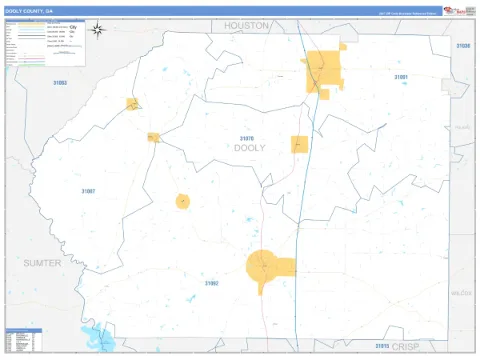Select the faint "WILCOX" county label
The image size is (480, 360).
click(x=461, y=293)
